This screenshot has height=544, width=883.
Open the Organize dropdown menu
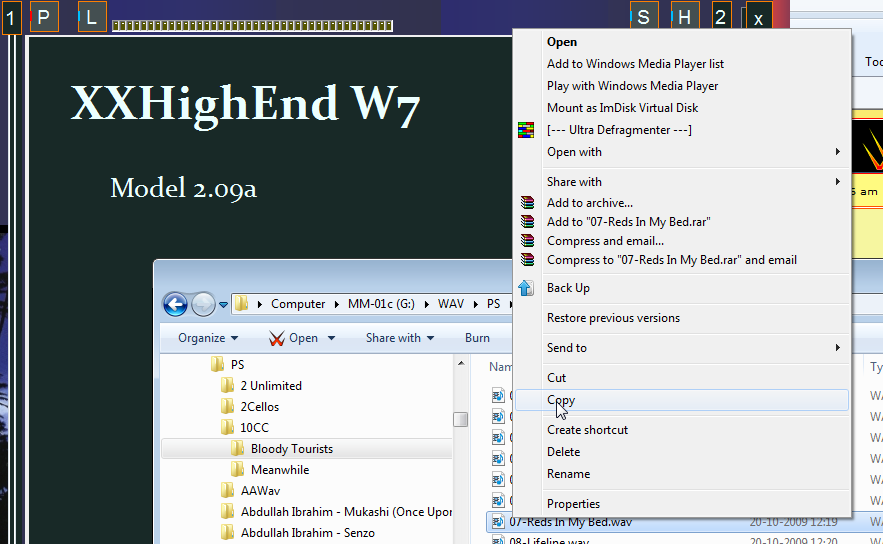pyautogui.click(x=208, y=338)
